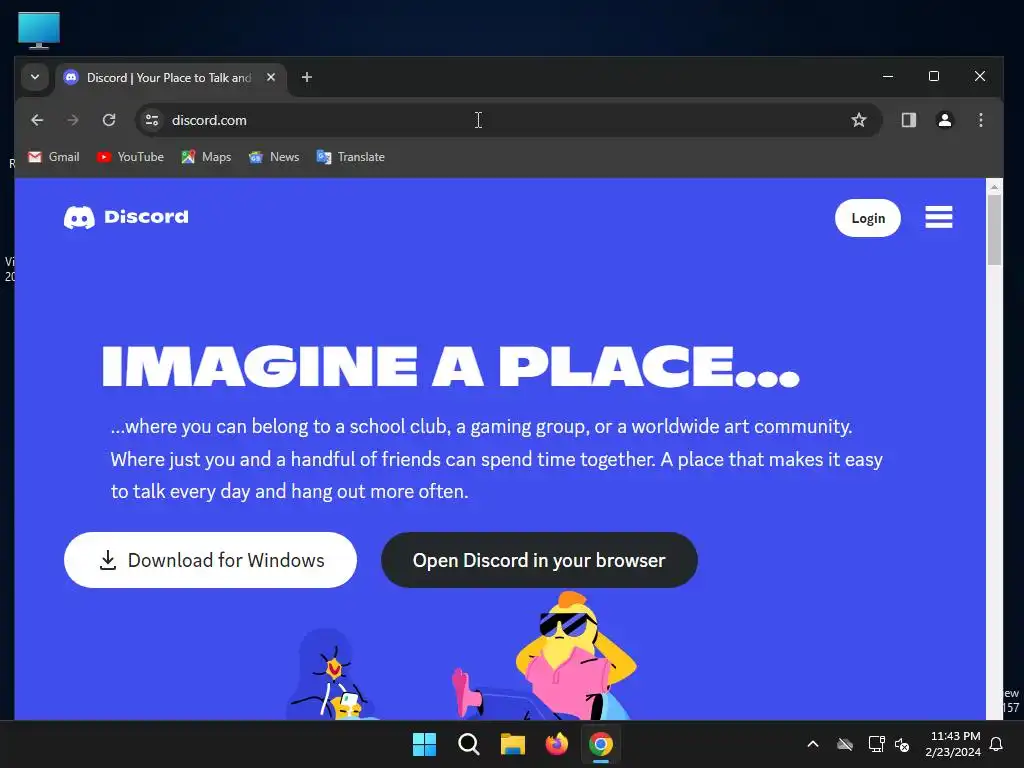Open Chrome's three-dot menu
Screen dimensions: 1024x768
[980, 120]
